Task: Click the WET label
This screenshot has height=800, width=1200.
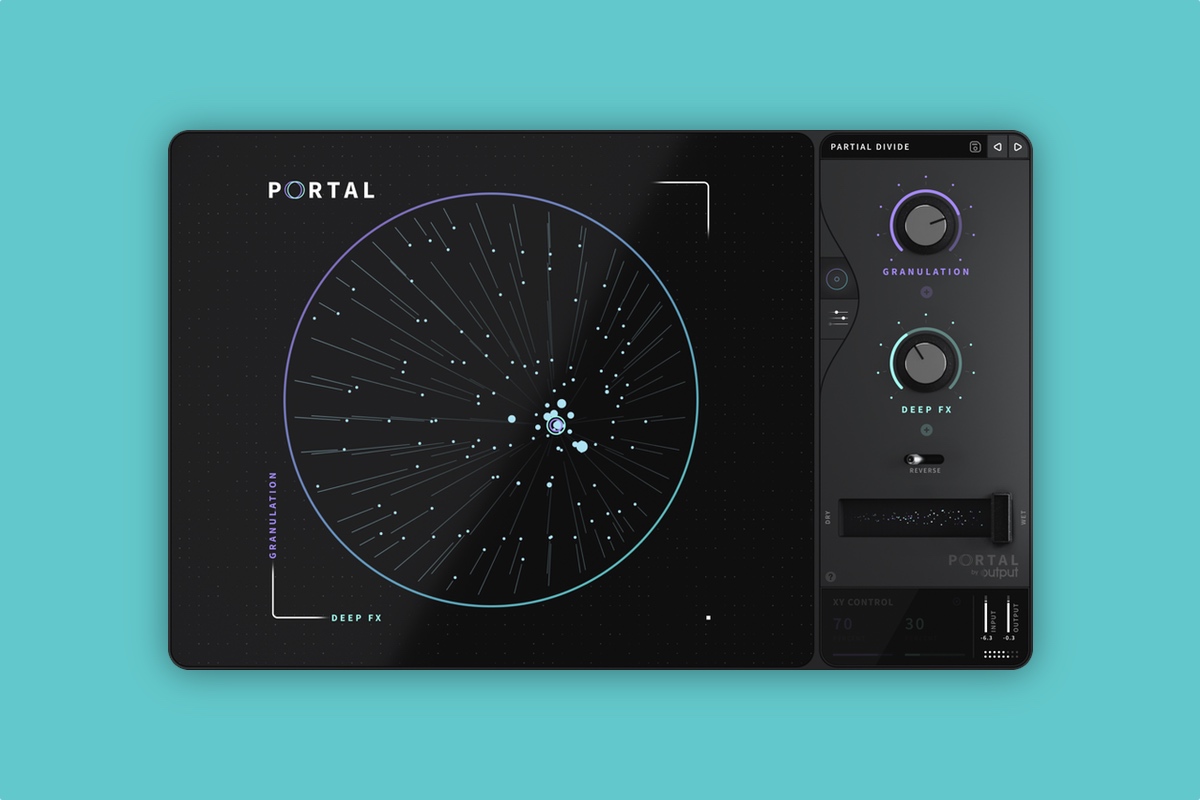Action: click(x=1023, y=517)
